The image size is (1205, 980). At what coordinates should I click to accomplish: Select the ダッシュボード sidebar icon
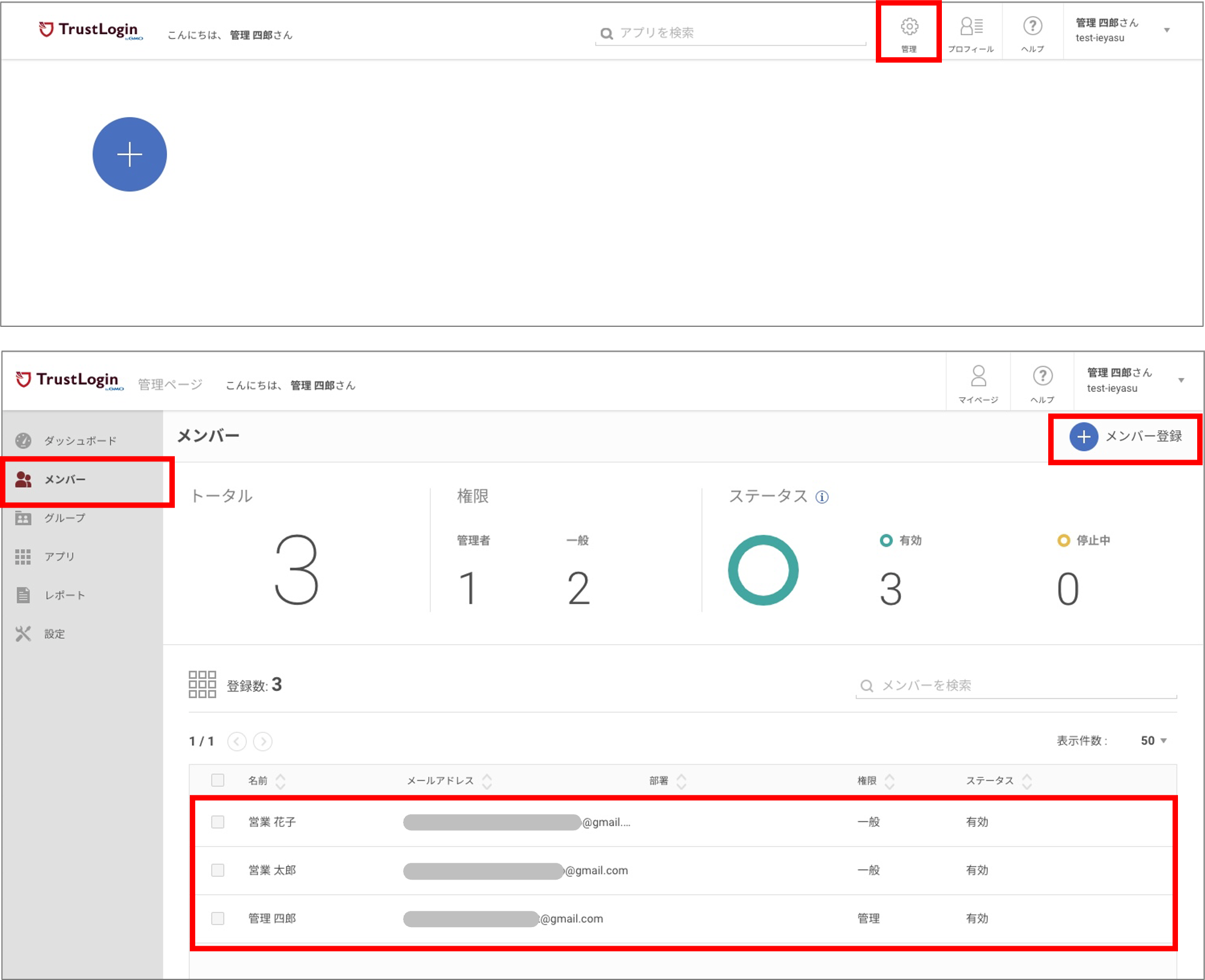23,440
